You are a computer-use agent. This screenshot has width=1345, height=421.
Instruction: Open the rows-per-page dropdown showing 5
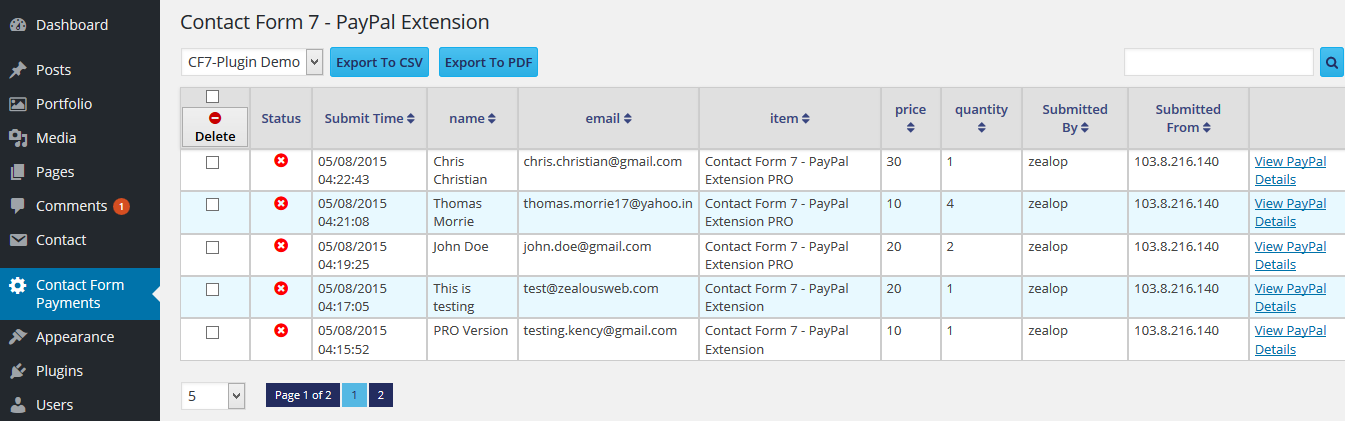click(x=213, y=396)
